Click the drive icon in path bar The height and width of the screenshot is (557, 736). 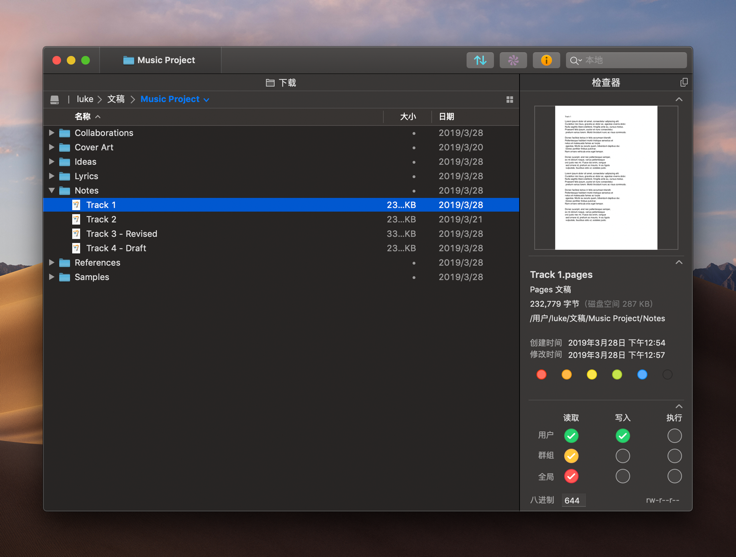(x=55, y=100)
